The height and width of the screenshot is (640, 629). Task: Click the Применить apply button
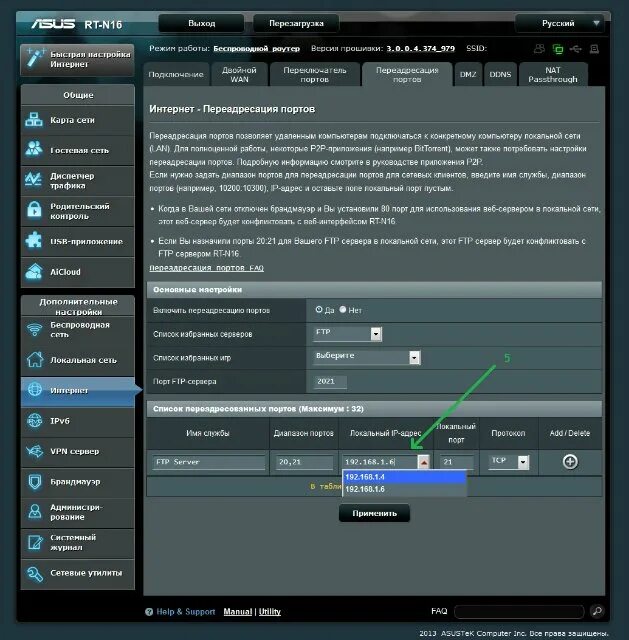374,513
